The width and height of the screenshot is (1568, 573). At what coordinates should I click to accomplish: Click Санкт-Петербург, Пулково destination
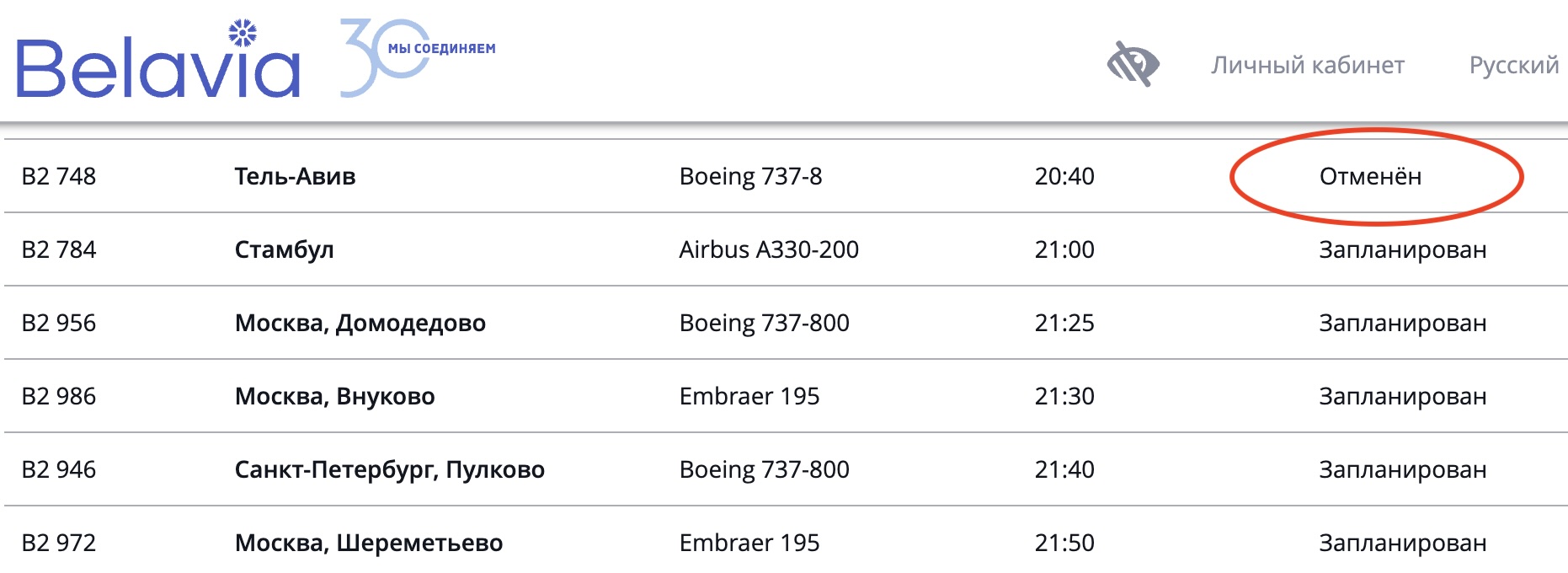click(x=389, y=469)
